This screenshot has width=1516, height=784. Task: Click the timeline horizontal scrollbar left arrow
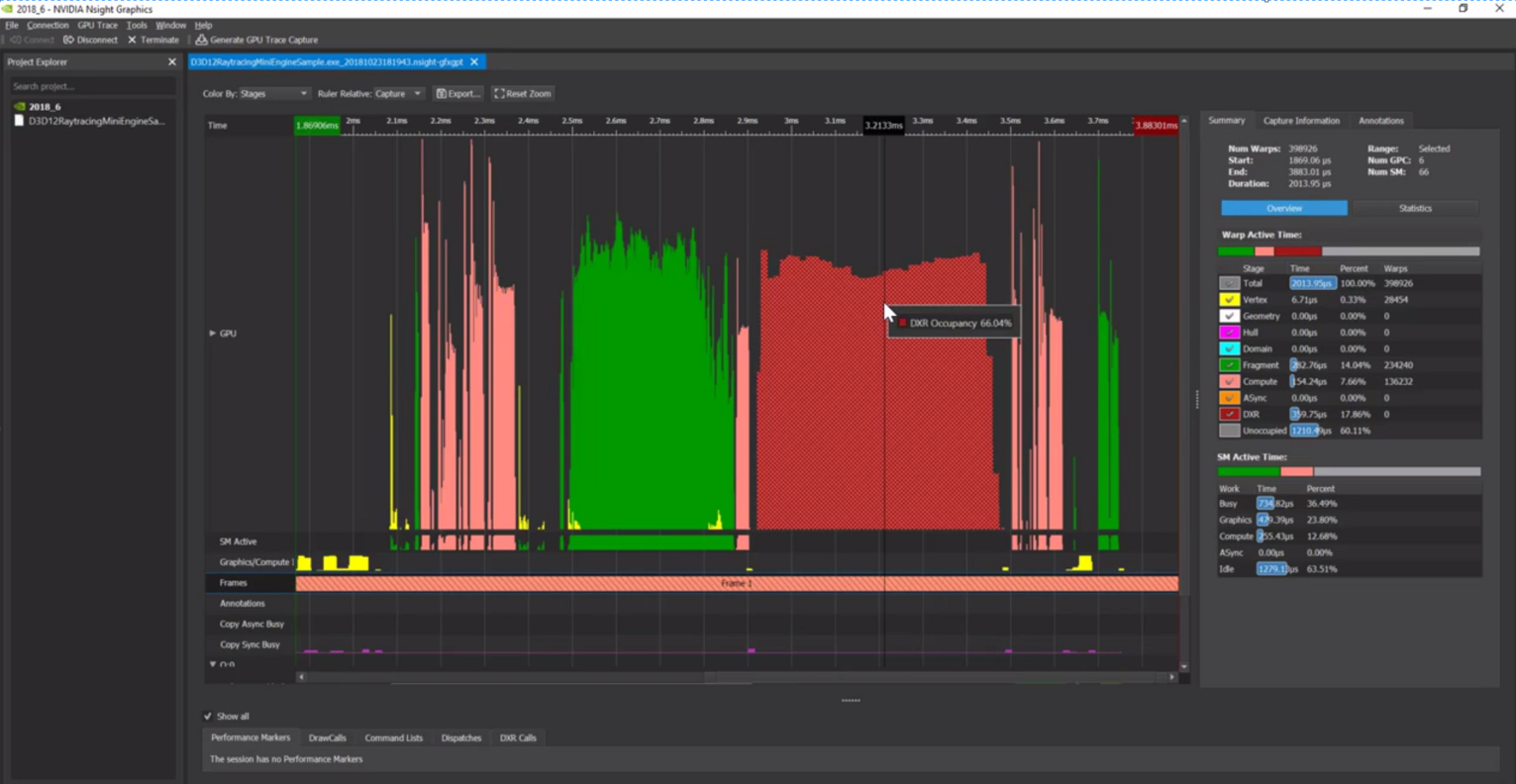(x=301, y=677)
